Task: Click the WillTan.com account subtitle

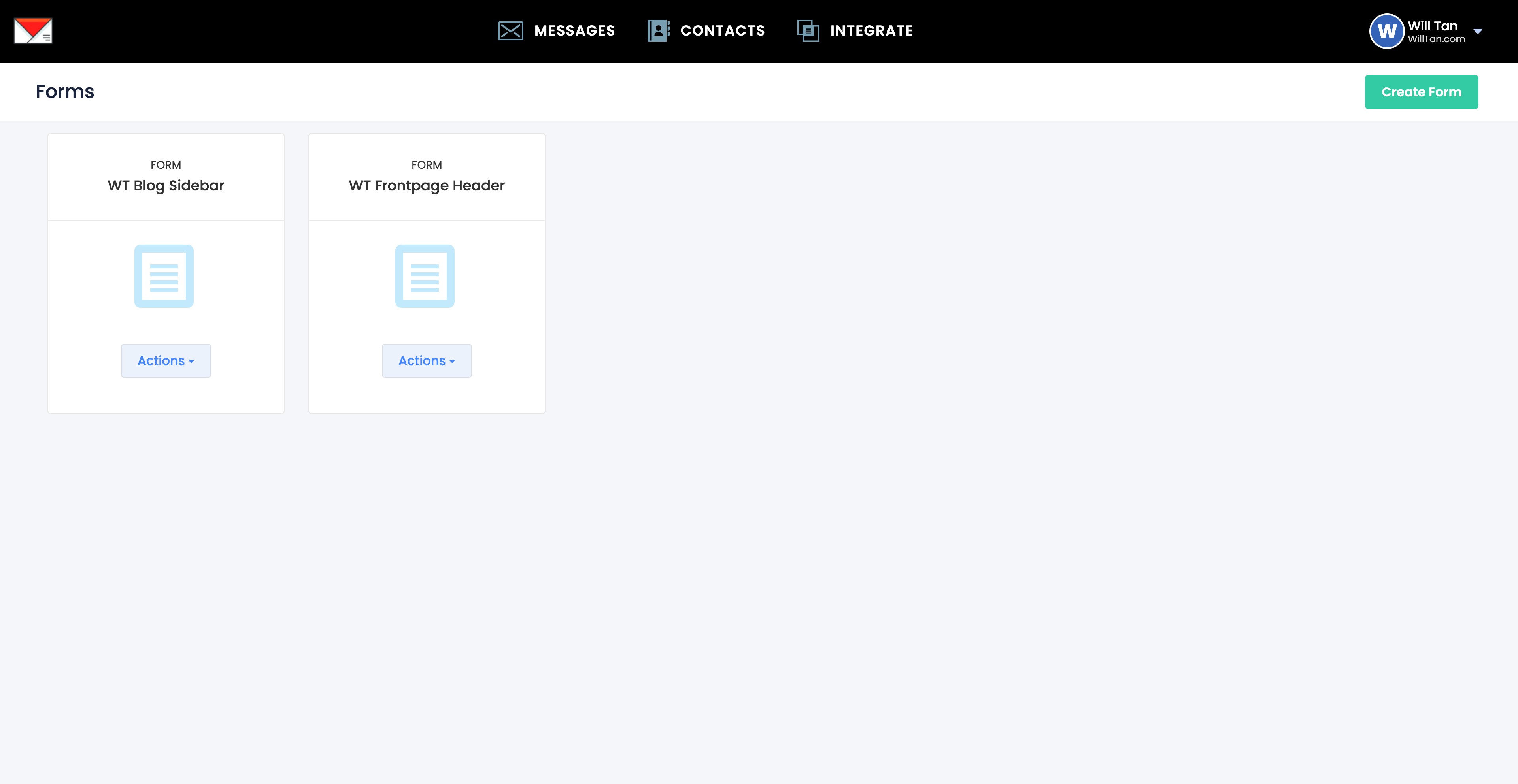Action: point(1436,40)
